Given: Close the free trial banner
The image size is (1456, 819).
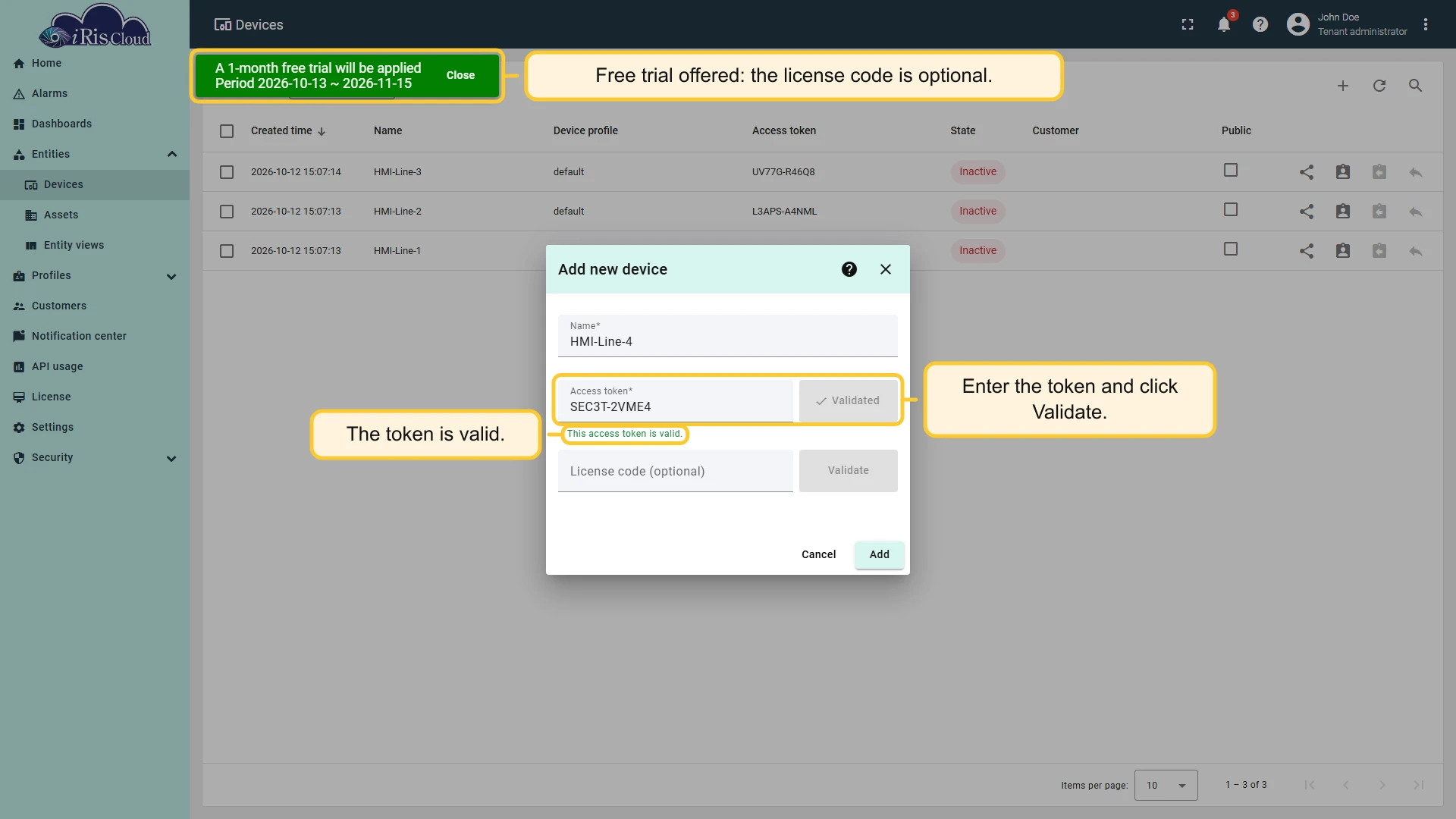Looking at the screenshot, I should click(460, 75).
